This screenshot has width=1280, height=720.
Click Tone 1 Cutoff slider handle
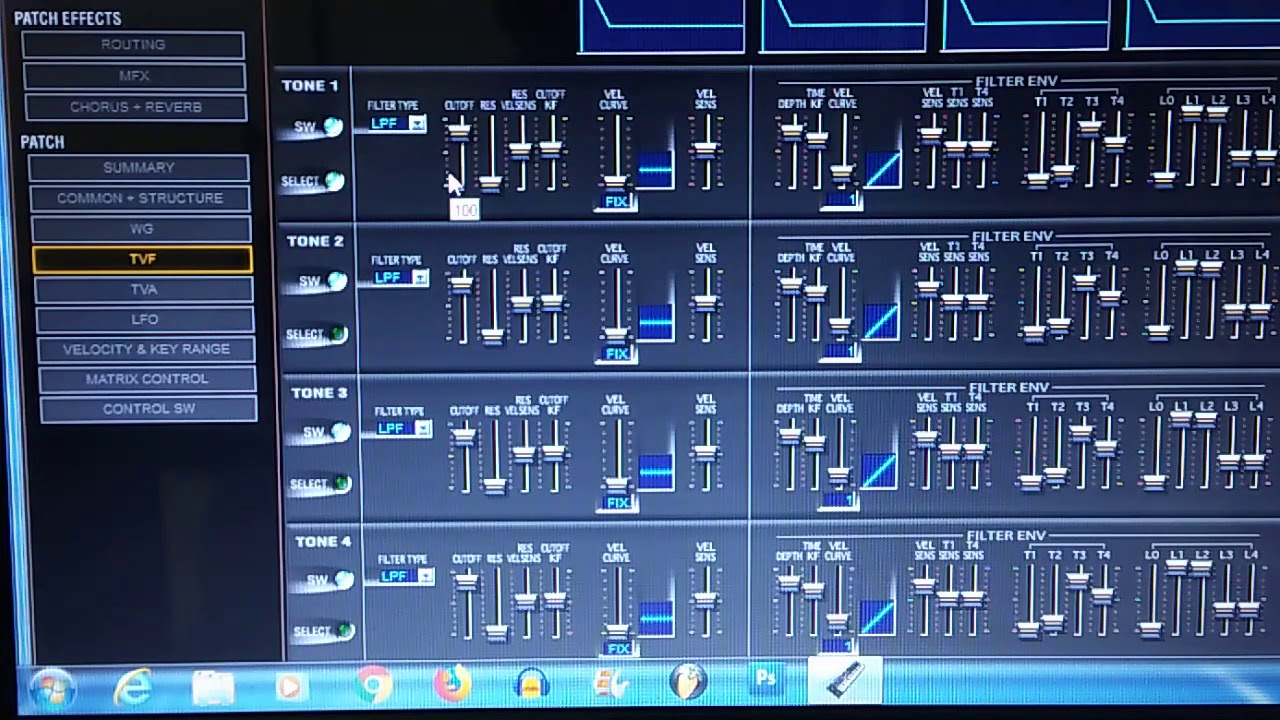(458, 130)
